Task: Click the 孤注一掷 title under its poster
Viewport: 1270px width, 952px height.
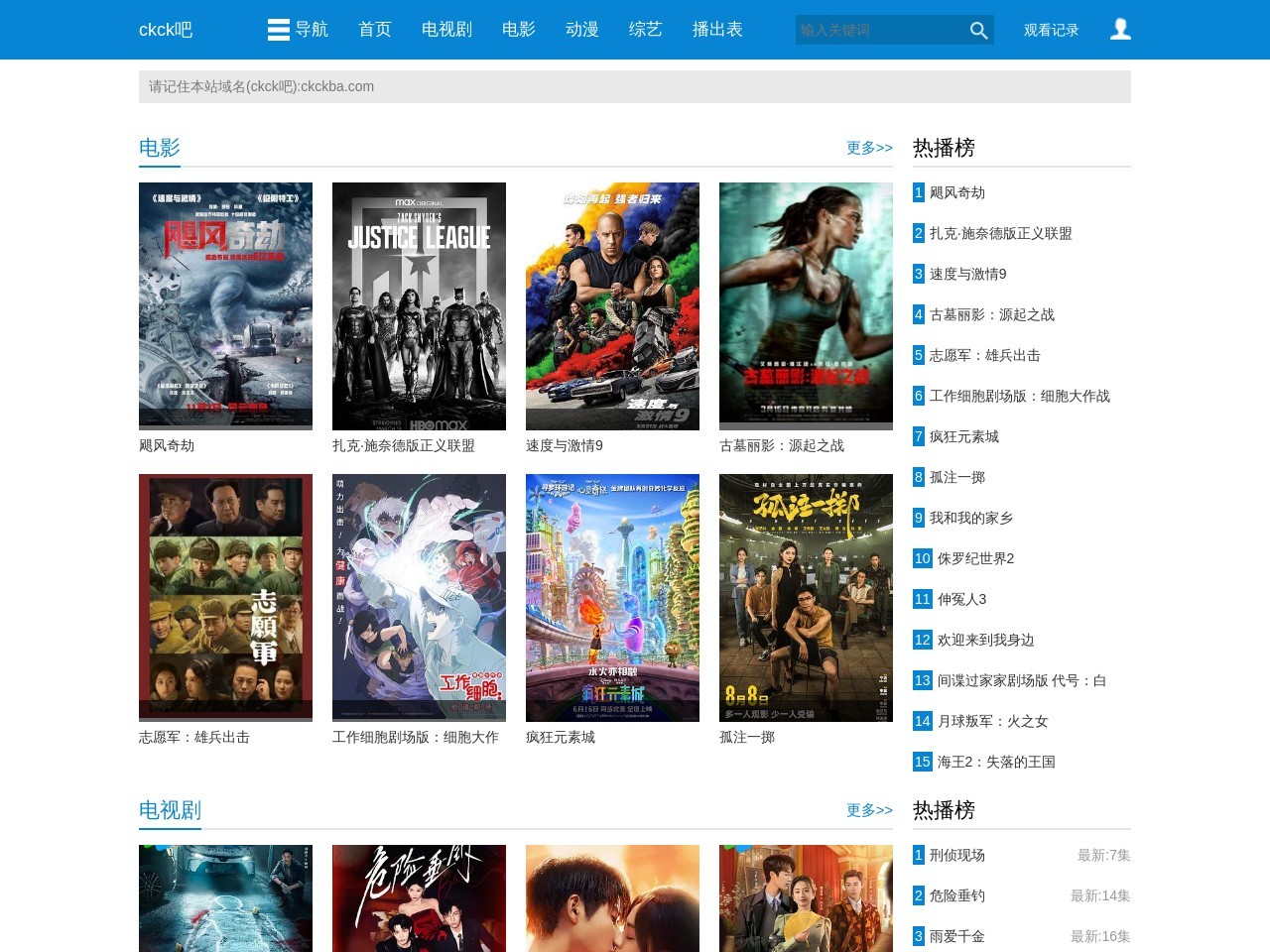Action: coord(747,737)
